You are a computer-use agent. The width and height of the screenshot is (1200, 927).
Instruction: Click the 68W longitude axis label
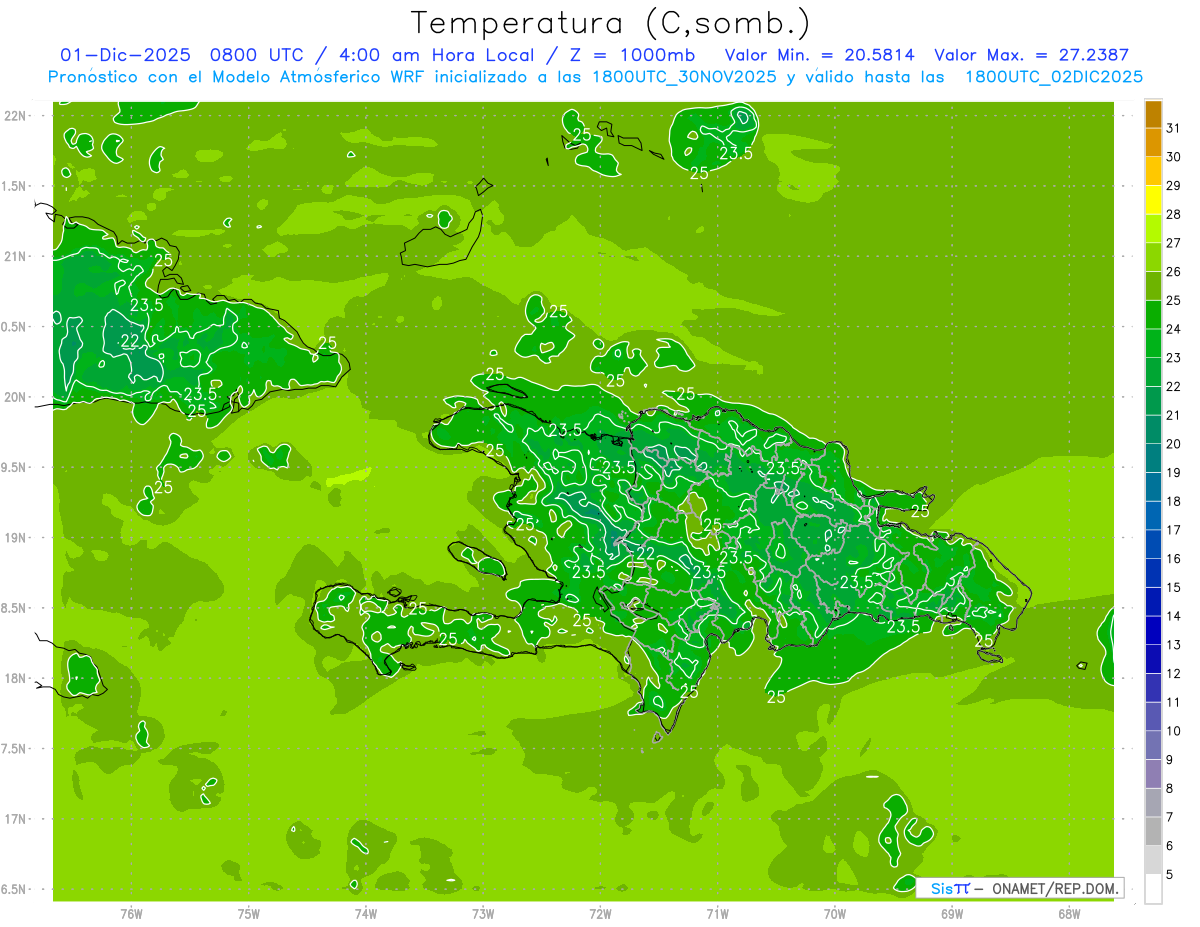1069,913
